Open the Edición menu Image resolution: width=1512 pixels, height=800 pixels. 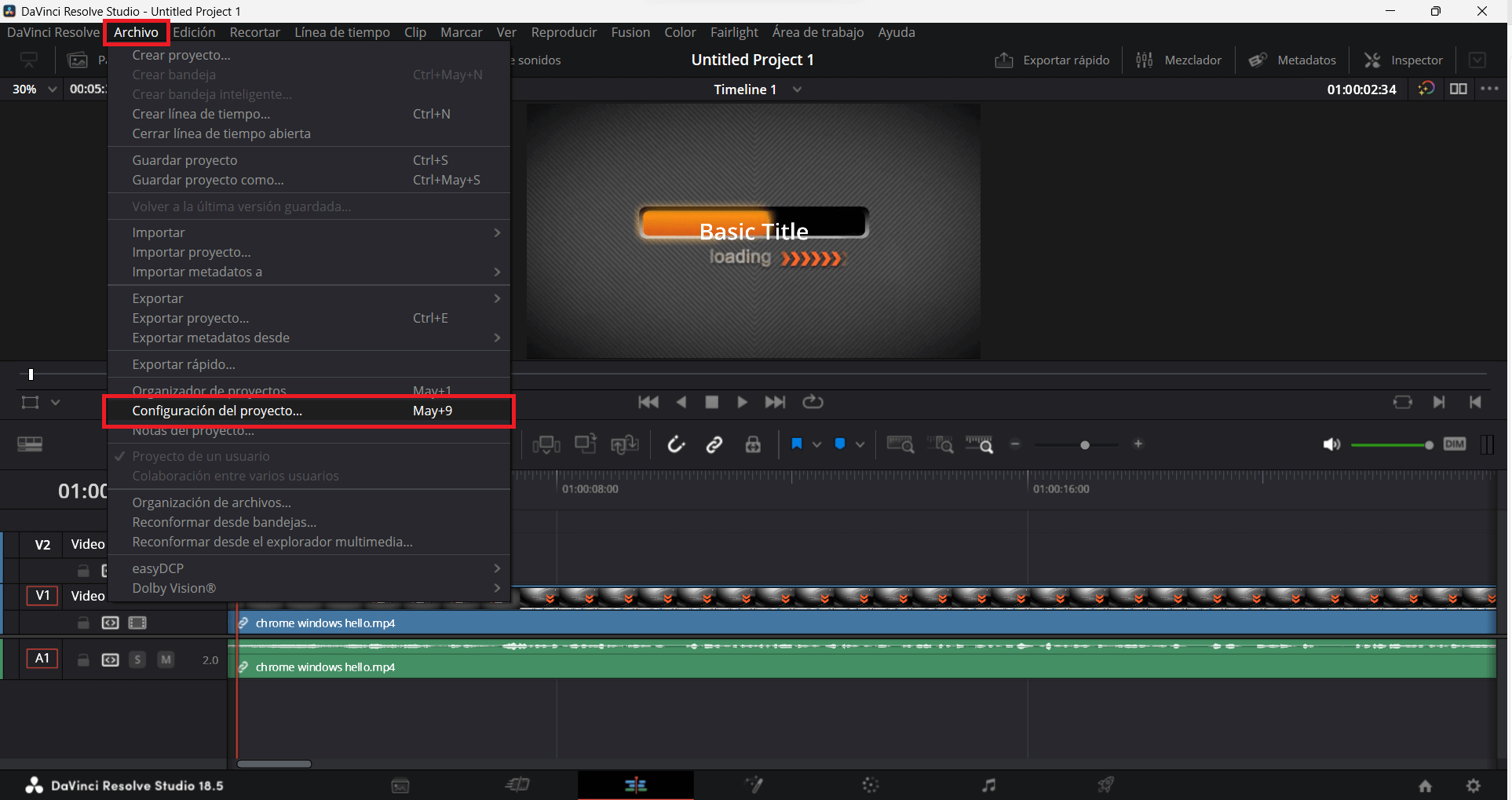pyautogui.click(x=194, y=32)
